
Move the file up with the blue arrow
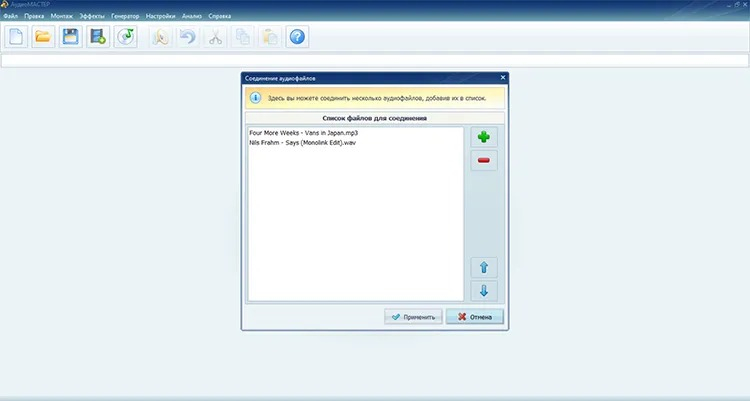484,267
